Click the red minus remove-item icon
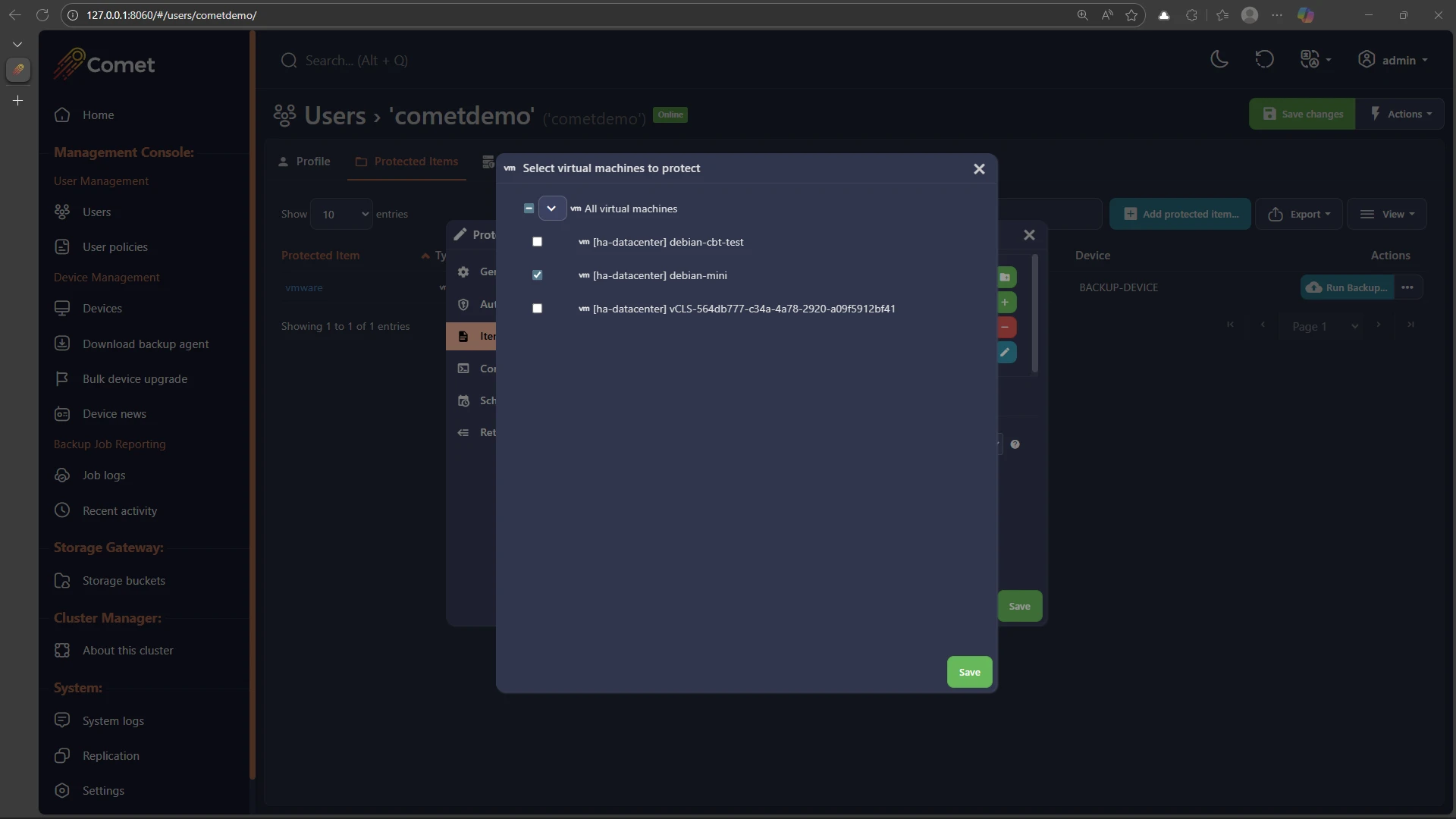 (1006, 328)
